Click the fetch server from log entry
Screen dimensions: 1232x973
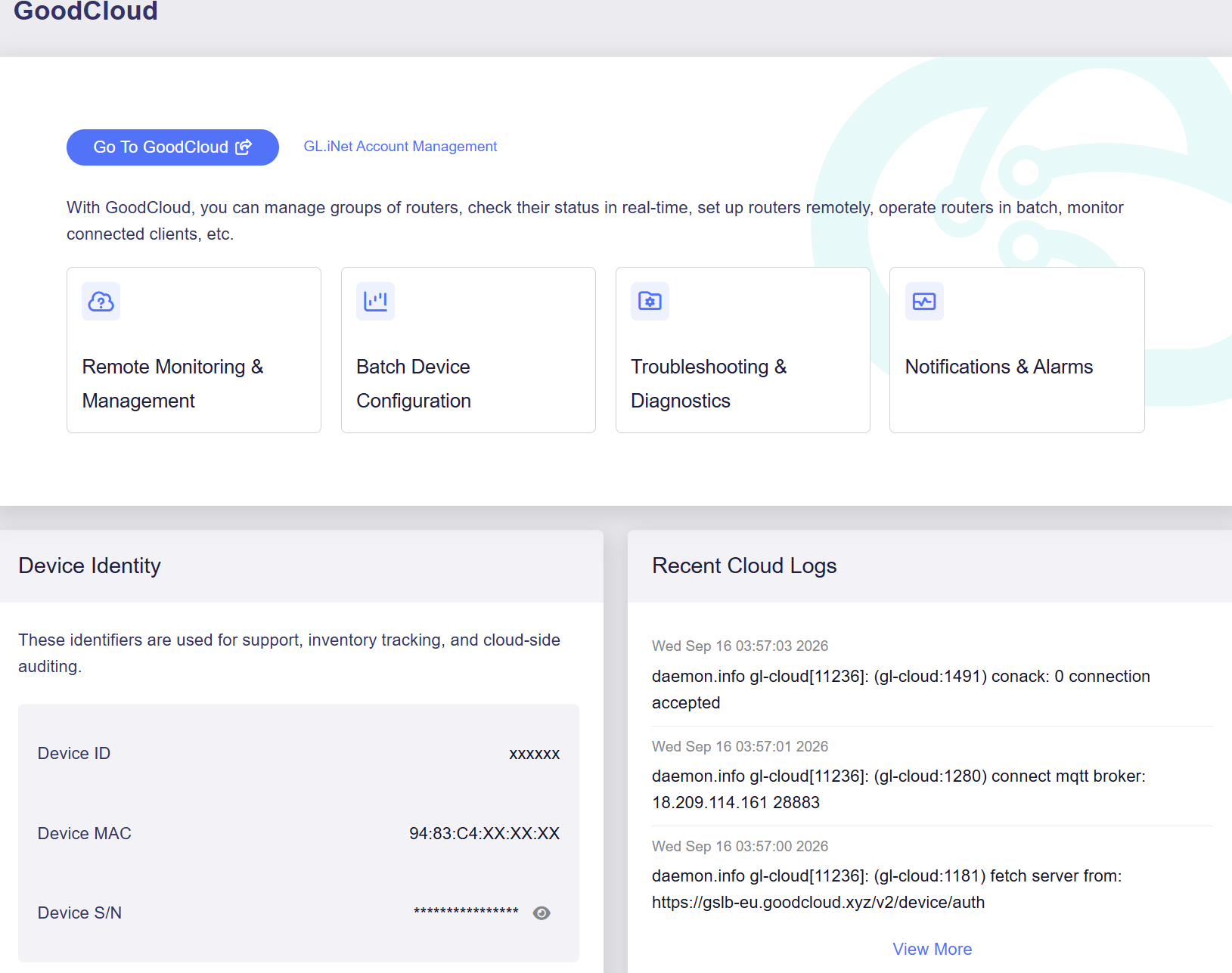[x=887, y=889]
